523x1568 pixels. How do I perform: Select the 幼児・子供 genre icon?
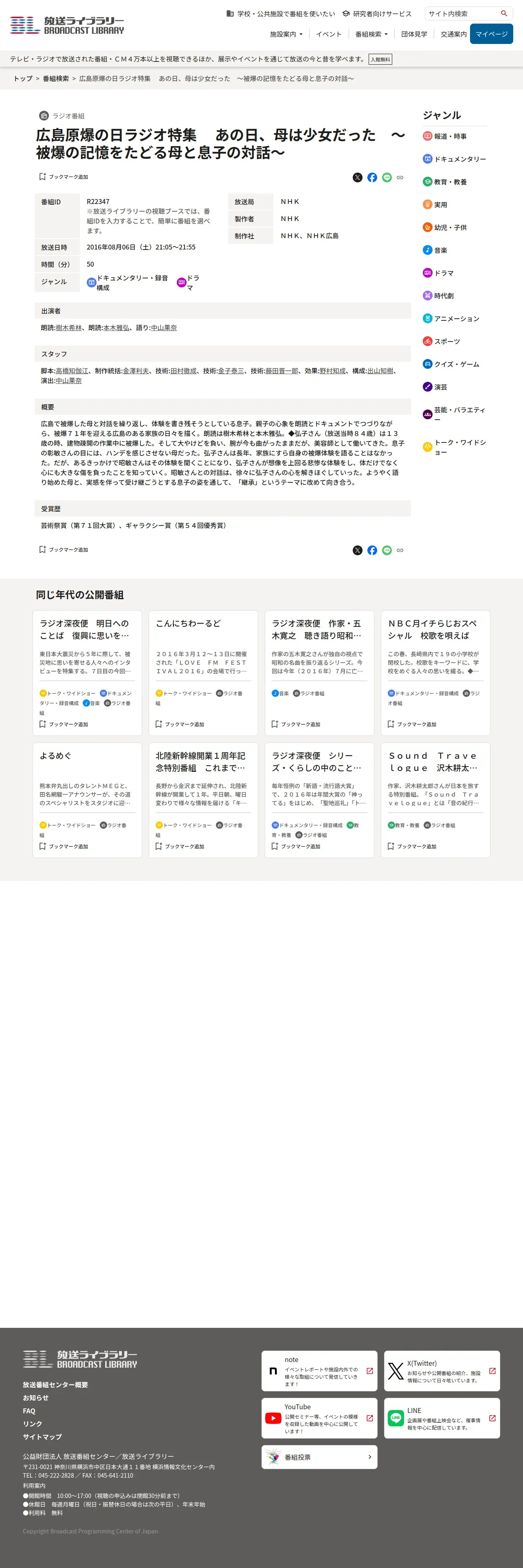click(427, 228)
